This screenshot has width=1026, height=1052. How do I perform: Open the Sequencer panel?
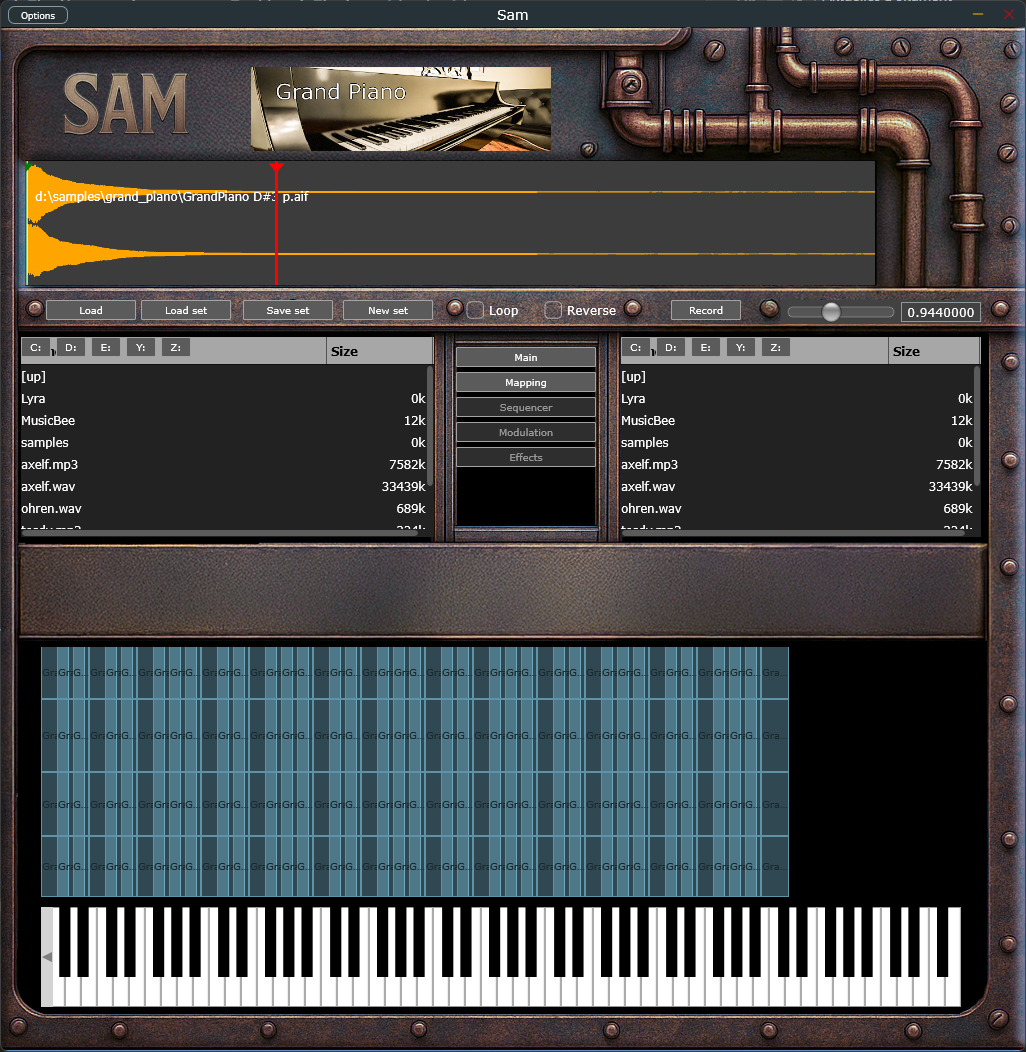525,407
